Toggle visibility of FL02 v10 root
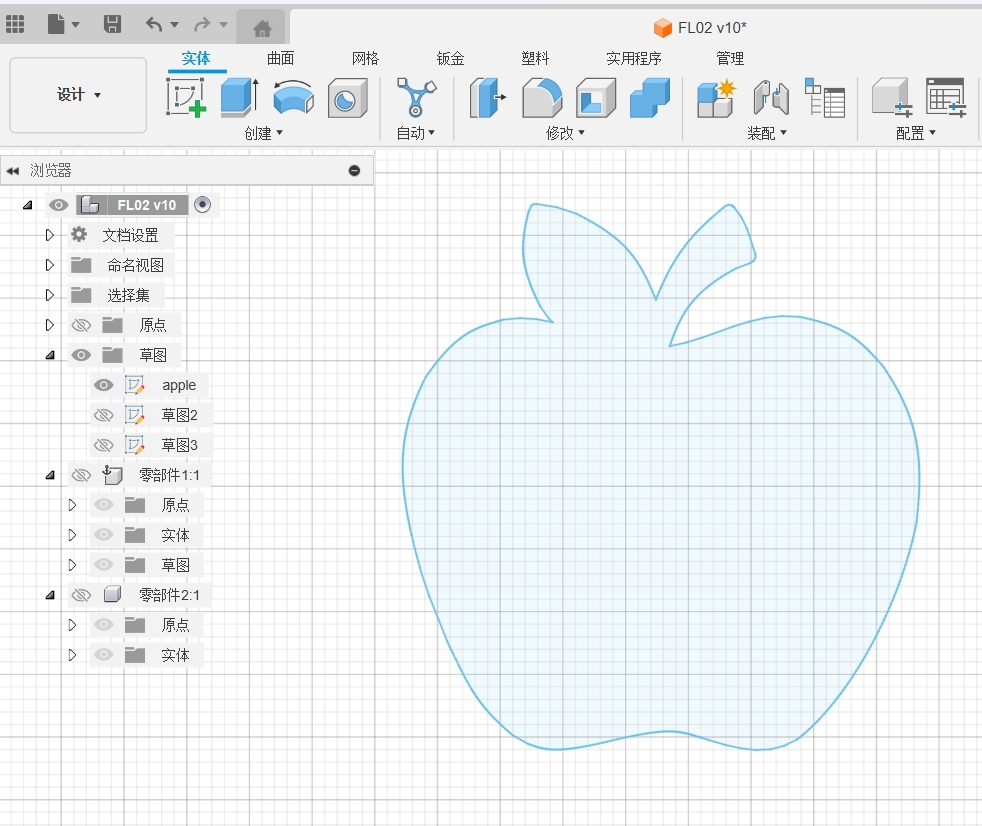 click(x=58, y=205)
